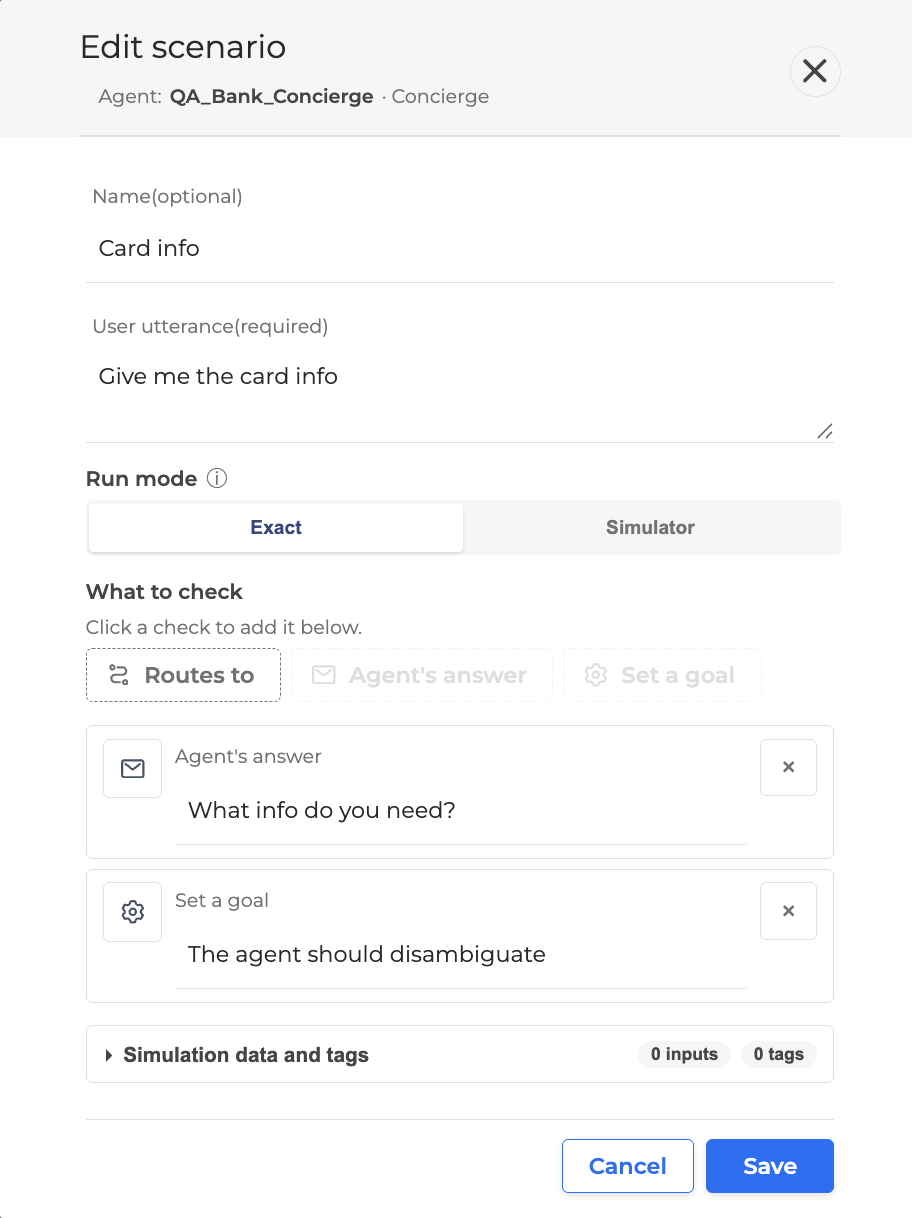Viewport: 912px width, 1218px height.
Task: Click the gear icon beside Set a goal
Action: [x=132, y=912]
